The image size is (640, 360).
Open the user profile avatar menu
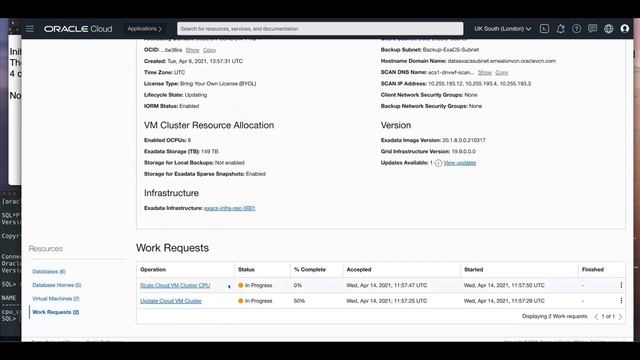point(624,29)
